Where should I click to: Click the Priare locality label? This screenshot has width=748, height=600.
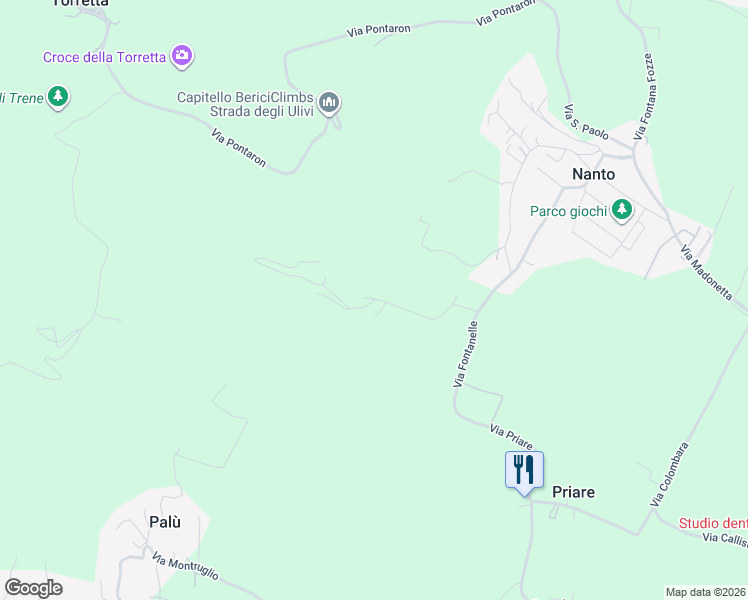(573, 492)
